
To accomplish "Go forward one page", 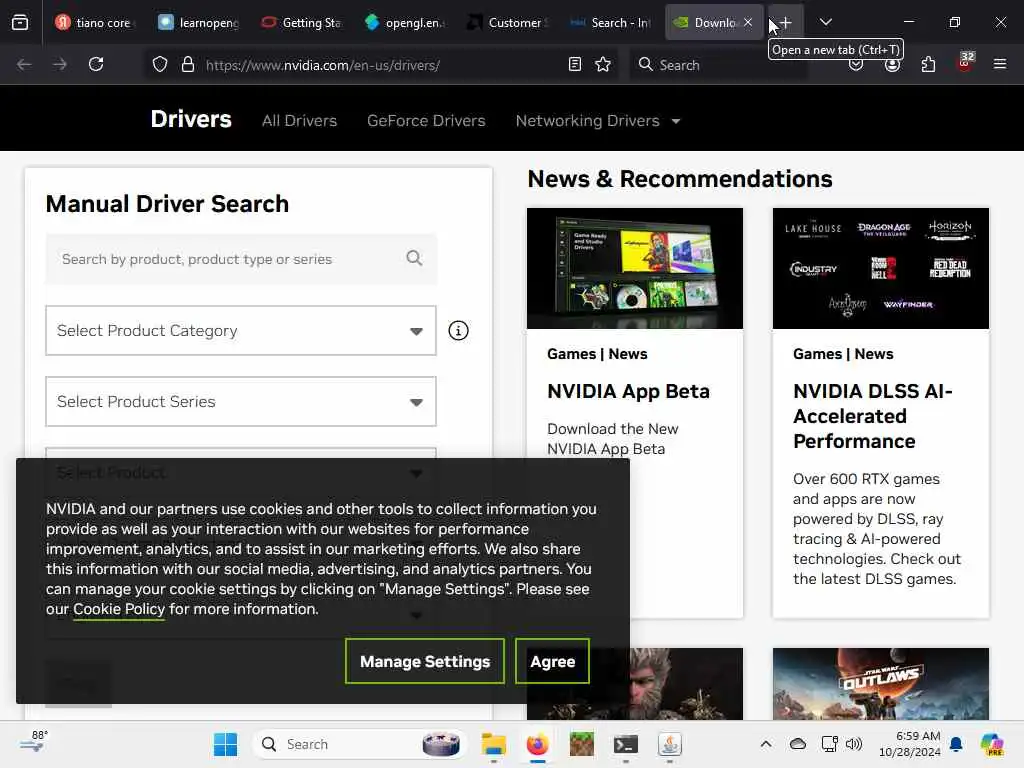I will [x=60, y=64].
